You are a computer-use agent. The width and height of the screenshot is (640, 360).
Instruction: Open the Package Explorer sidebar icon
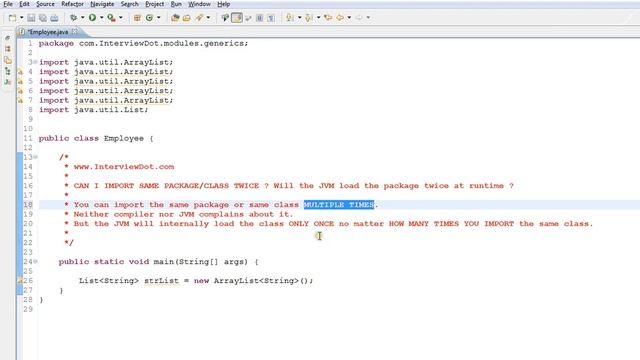click(x=7, y=60)
